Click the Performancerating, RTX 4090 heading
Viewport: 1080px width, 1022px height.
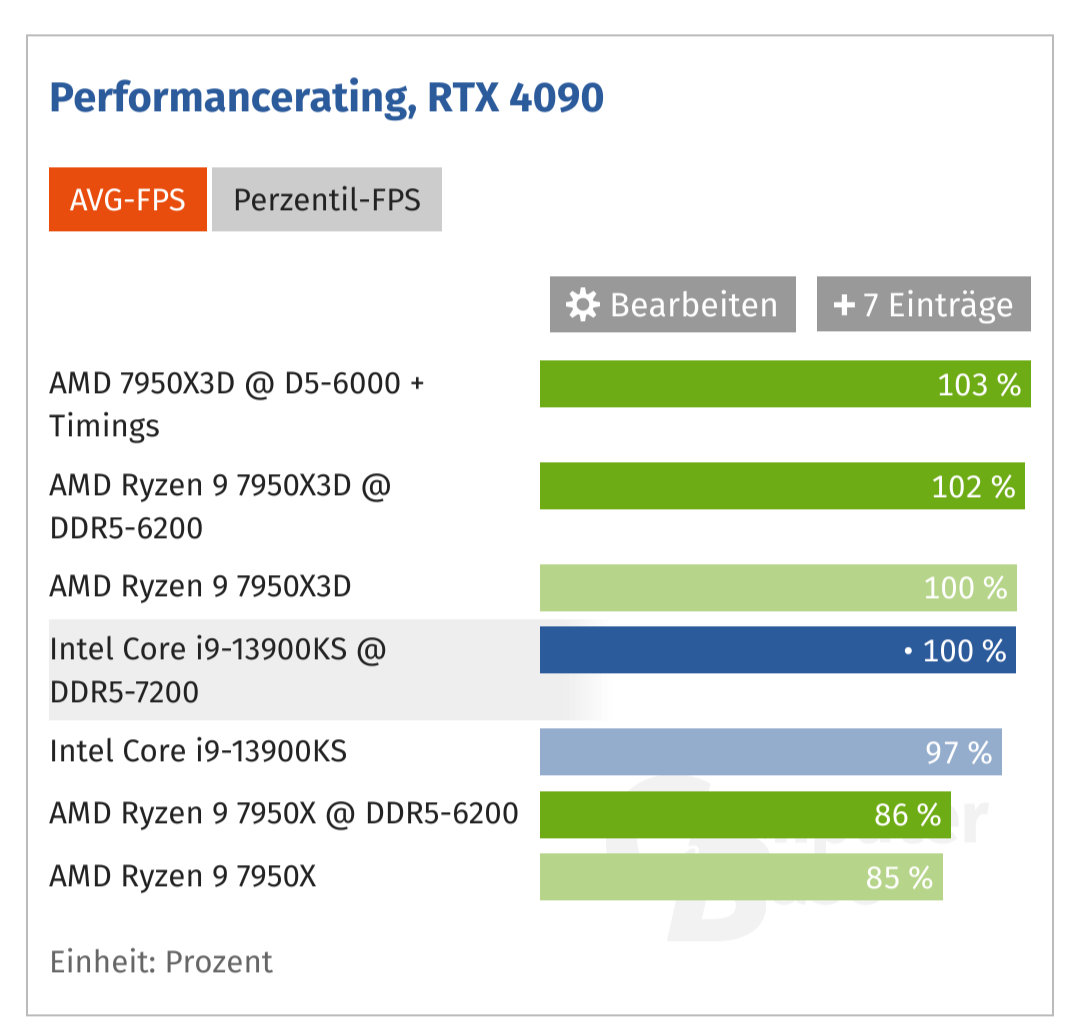click(x=326, y=97)
